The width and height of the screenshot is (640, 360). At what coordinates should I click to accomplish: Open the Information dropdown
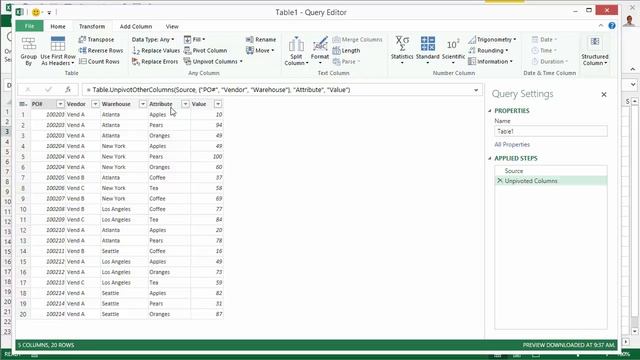tap(490, 62)
